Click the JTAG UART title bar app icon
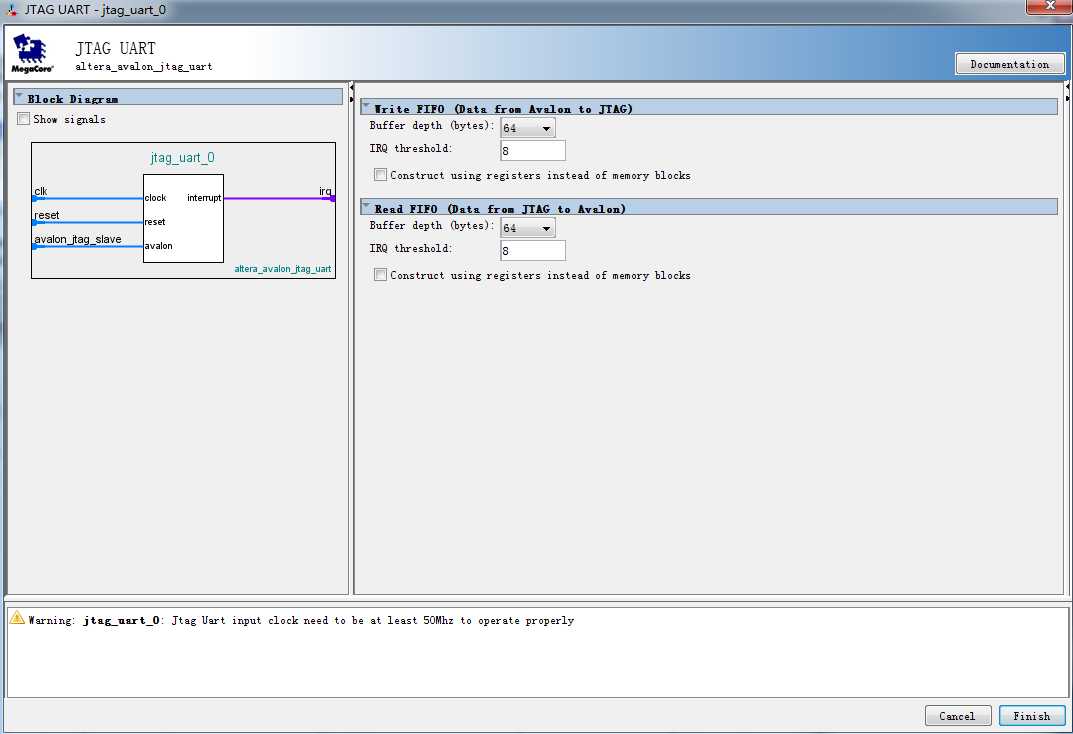The image size is (1073, 734). coord(12,10)
